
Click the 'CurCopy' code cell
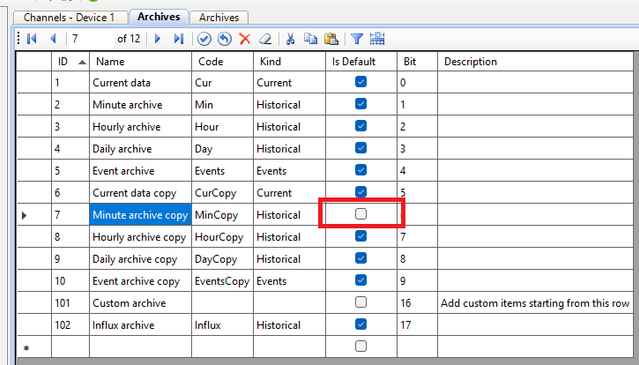click(x=223, y=193)
